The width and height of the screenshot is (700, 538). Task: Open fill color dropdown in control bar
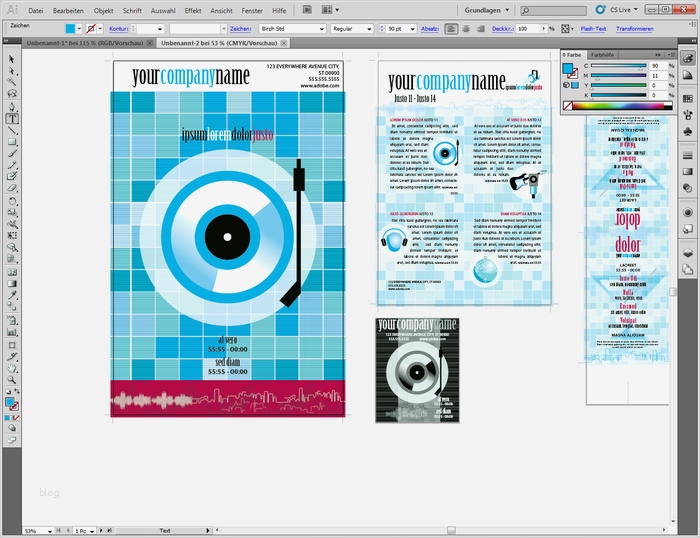(79, 29)
